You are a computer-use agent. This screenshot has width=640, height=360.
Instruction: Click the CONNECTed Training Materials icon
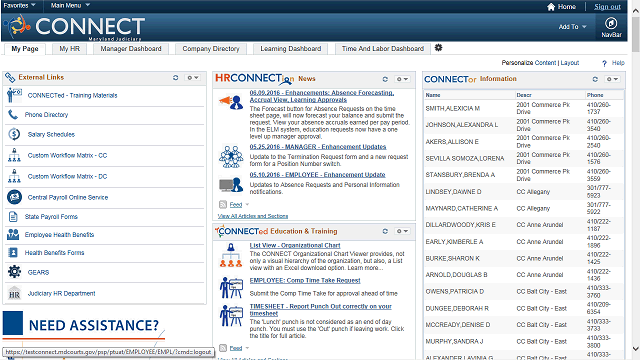(14, 95)
